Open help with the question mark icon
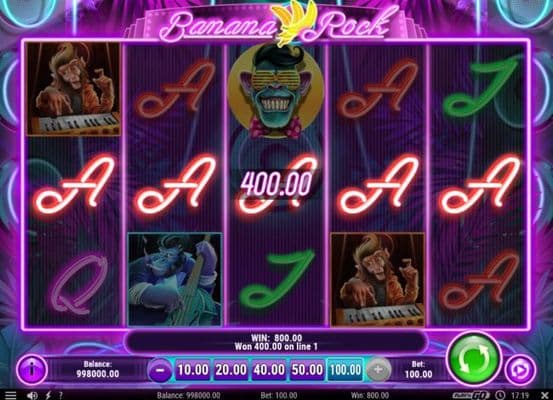 tap(61, 395)
